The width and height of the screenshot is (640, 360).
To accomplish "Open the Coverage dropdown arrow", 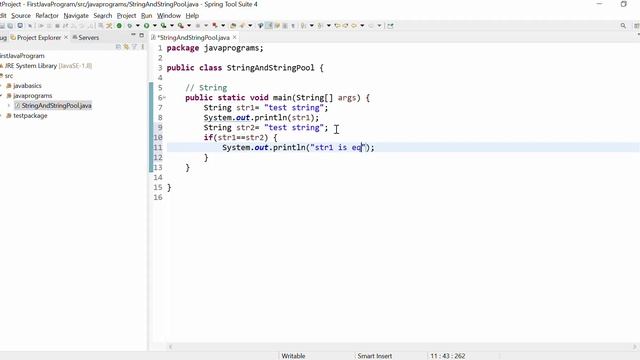I will pos(172,26).
